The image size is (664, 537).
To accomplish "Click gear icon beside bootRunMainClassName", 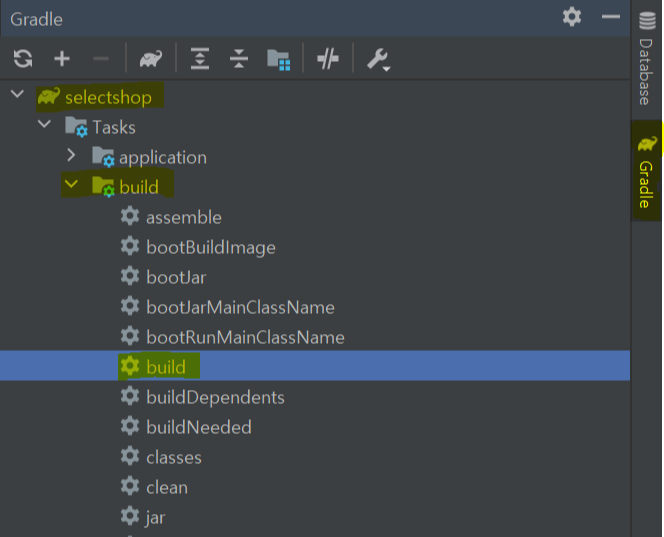I will [x=130, y=336].
